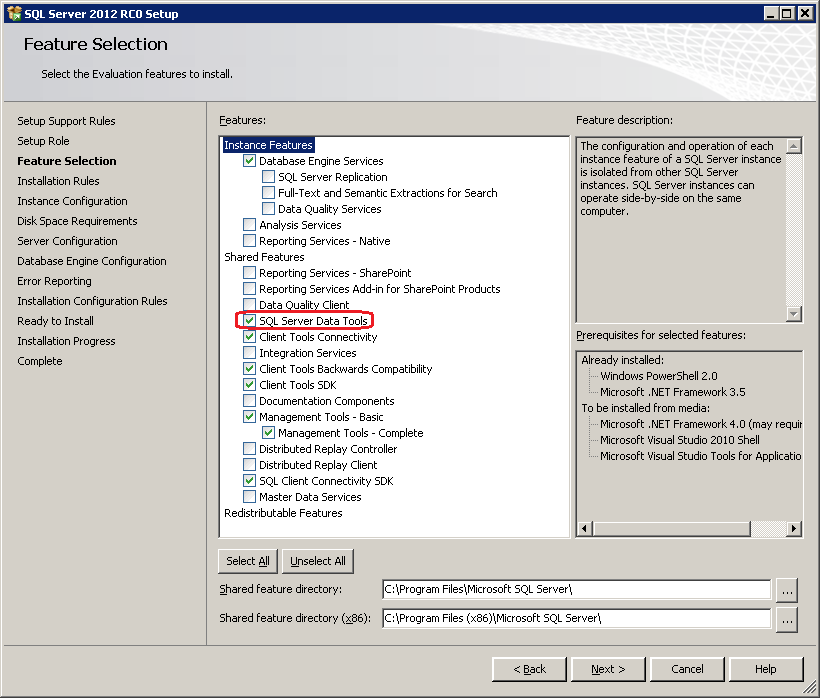This screenshot has width=820, height=698.
Task: Toggle the Database Engine Services checkbox
Action: [249, 161]
